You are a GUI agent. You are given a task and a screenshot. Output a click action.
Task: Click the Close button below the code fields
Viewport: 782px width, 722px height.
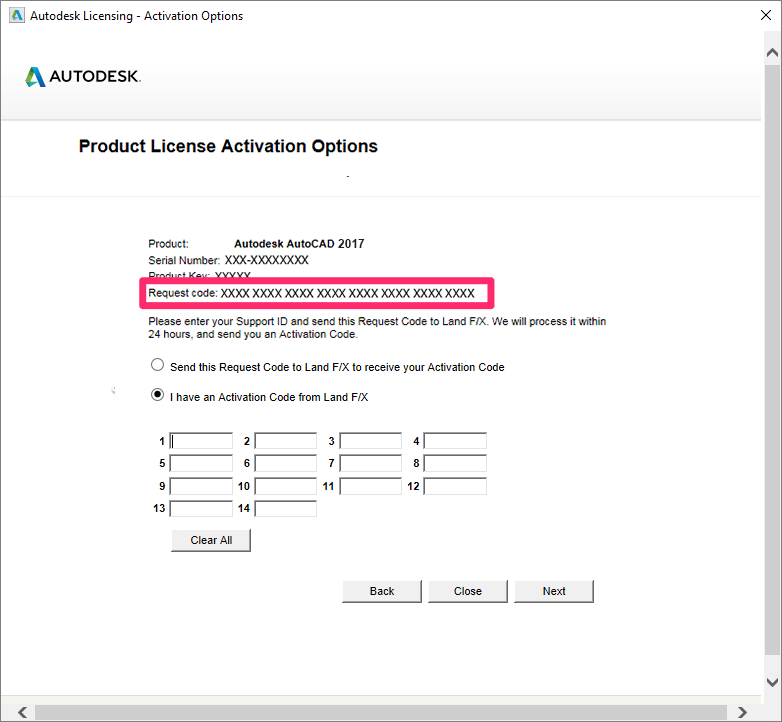[x=468, y=591]
